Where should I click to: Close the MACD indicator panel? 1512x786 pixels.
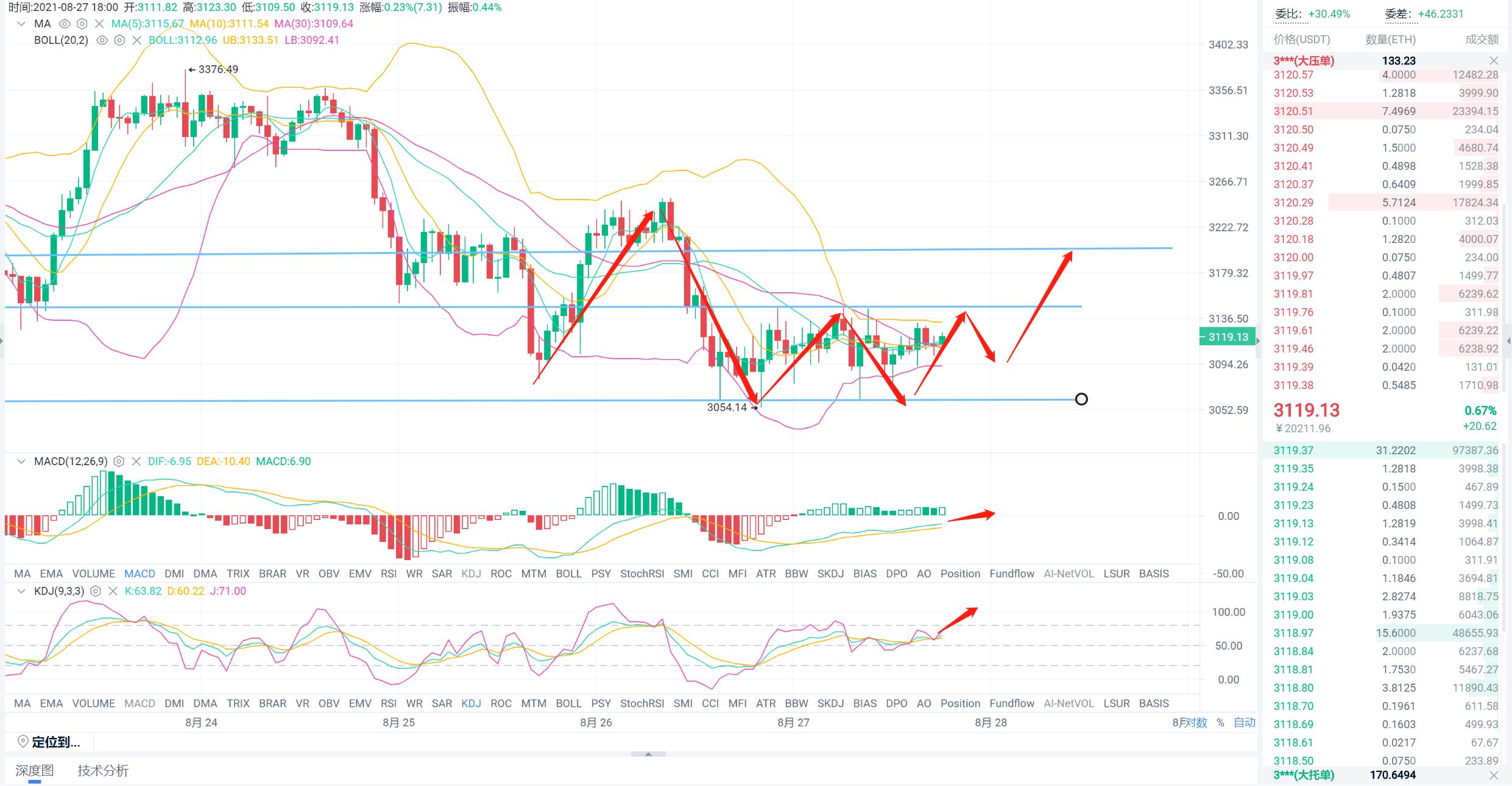click(x=136, y=461)
